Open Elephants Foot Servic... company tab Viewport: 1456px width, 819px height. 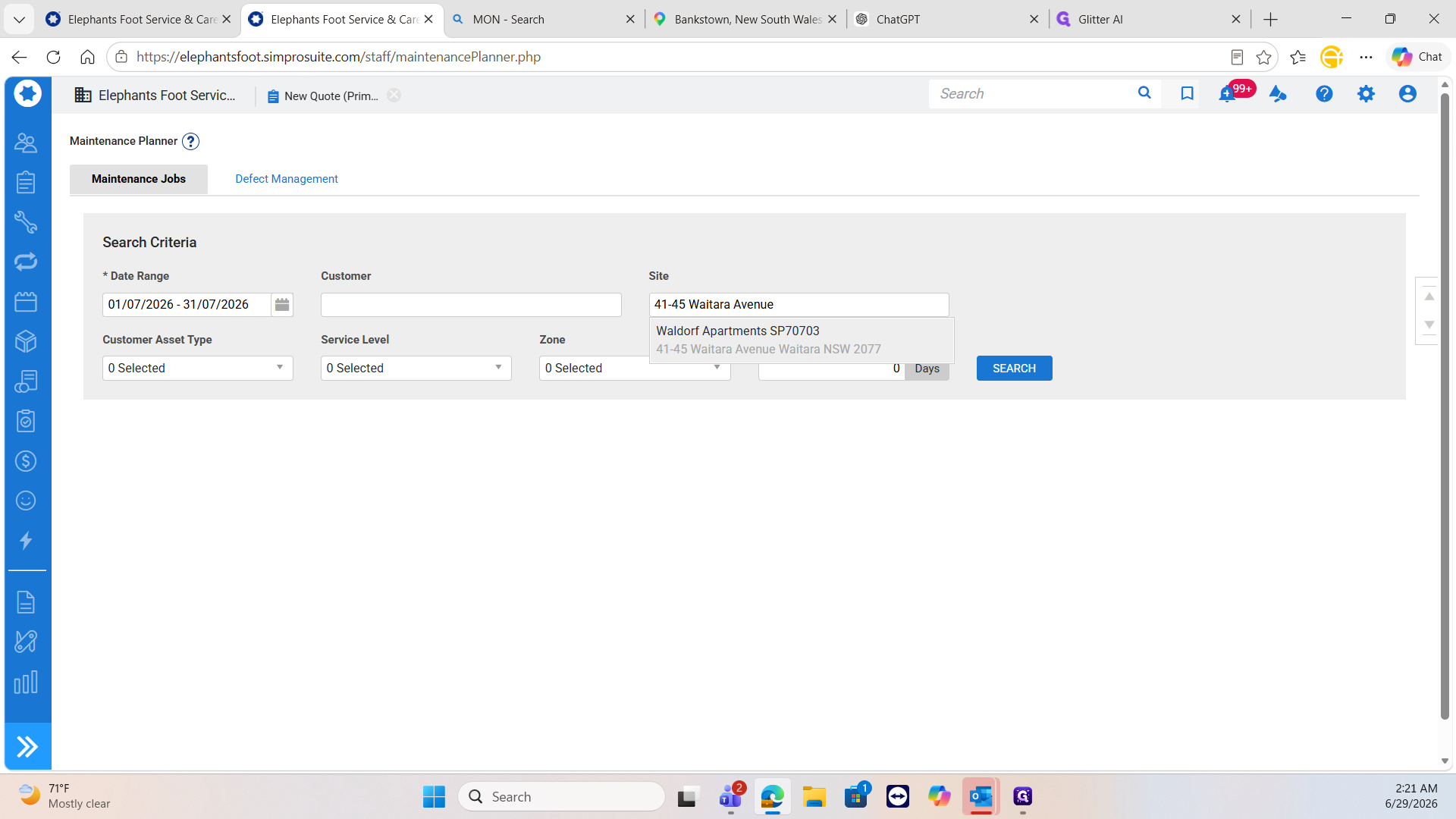[x=155, y=96]
